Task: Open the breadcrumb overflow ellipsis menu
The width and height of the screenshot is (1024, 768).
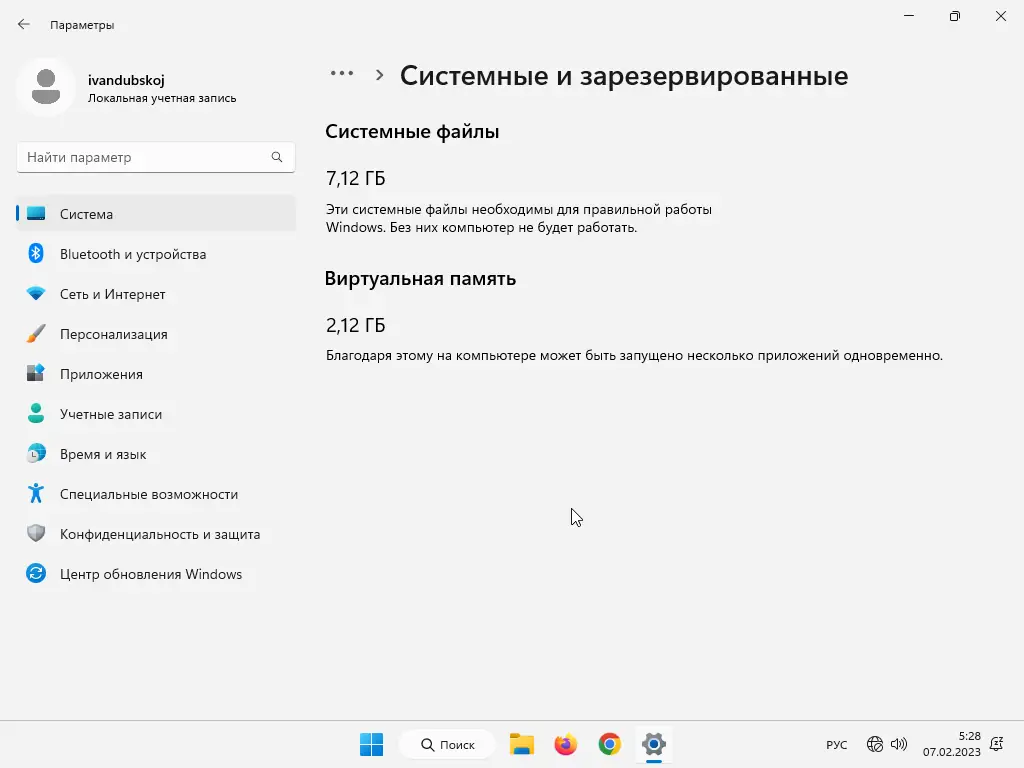Action: (342, 73)
